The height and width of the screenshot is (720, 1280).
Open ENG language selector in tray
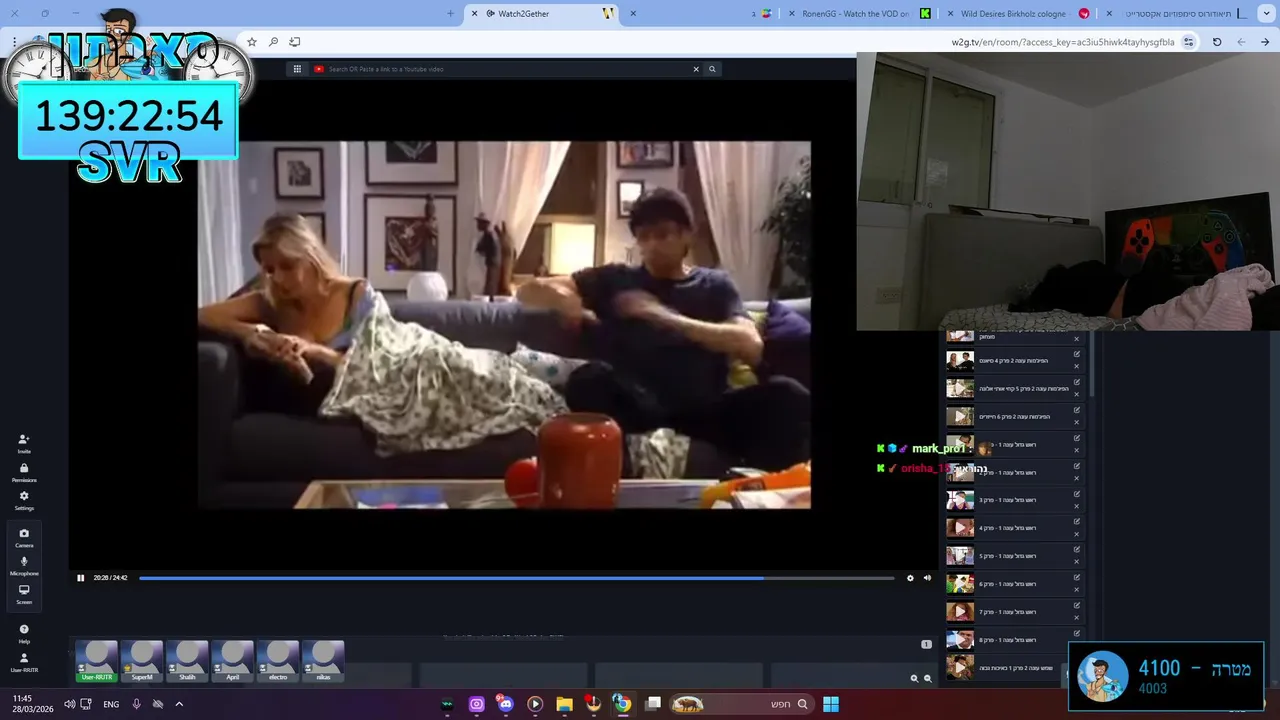pos(111,704)
